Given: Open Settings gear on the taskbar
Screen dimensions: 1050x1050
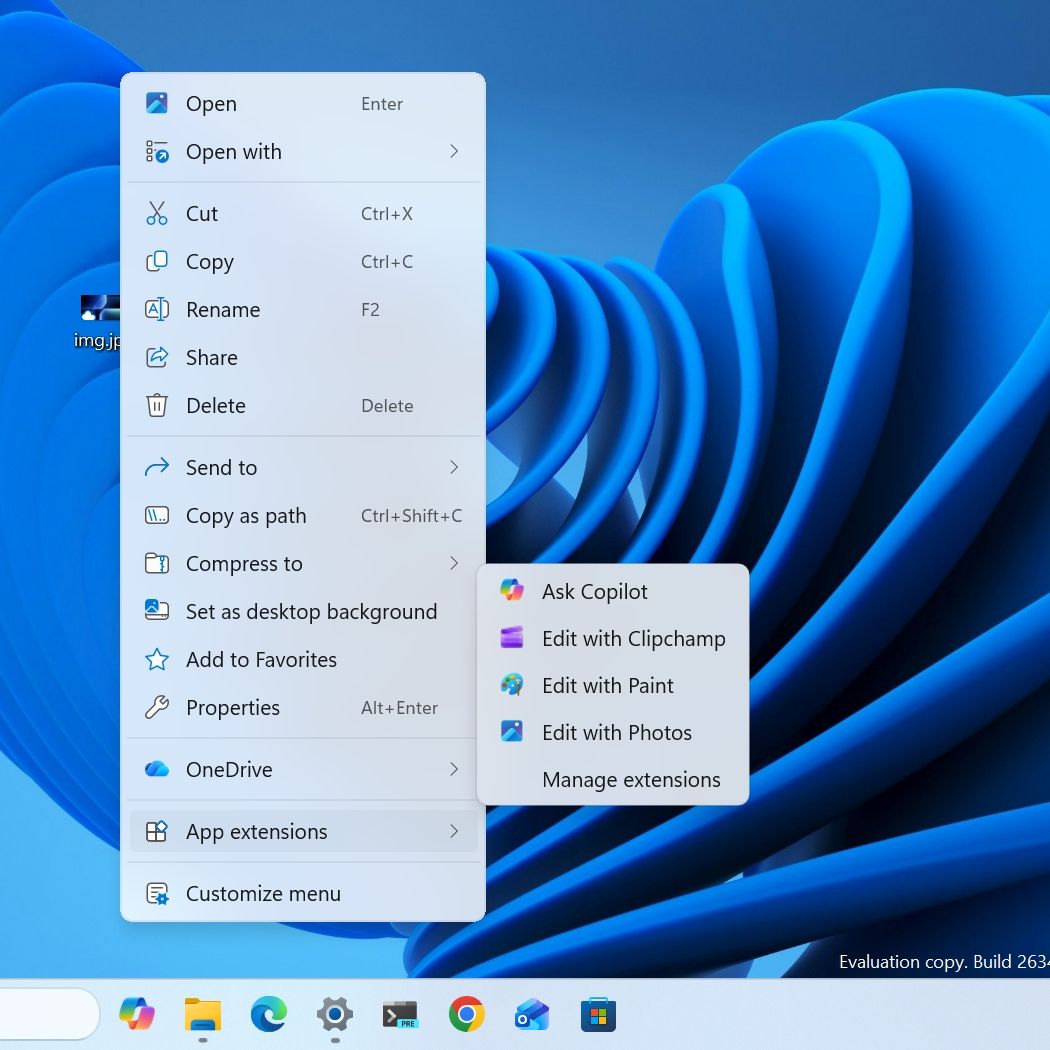Looking at the screenshot, I should 335,1015.
